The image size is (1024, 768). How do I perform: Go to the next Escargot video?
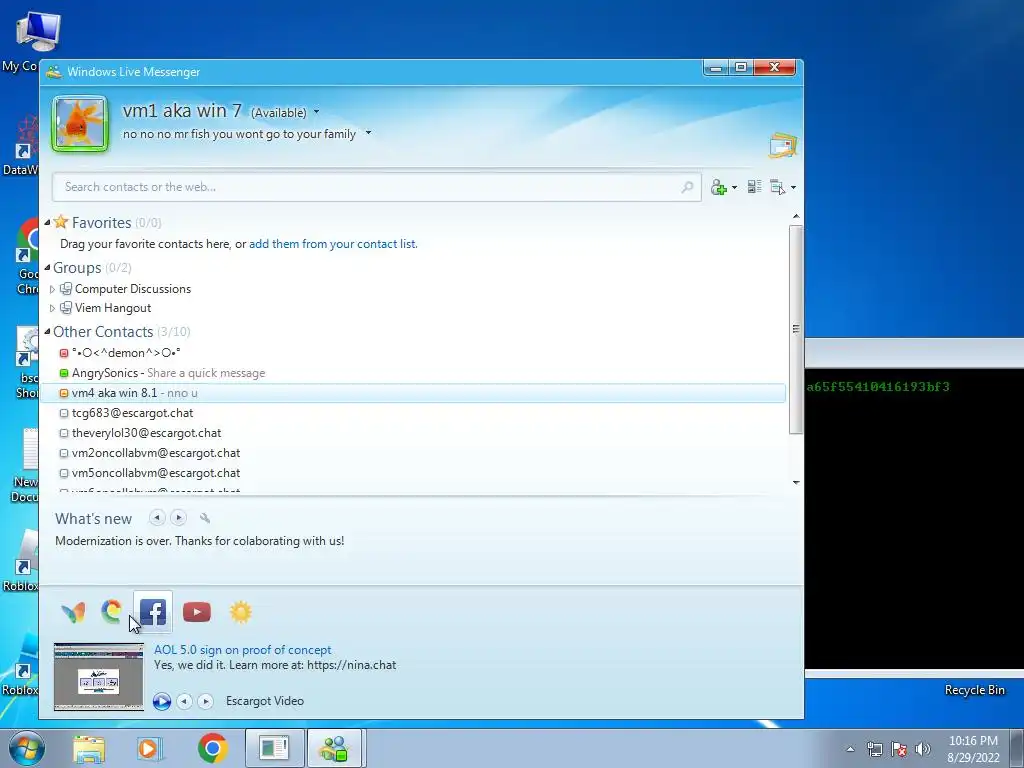tap(206, 701)
